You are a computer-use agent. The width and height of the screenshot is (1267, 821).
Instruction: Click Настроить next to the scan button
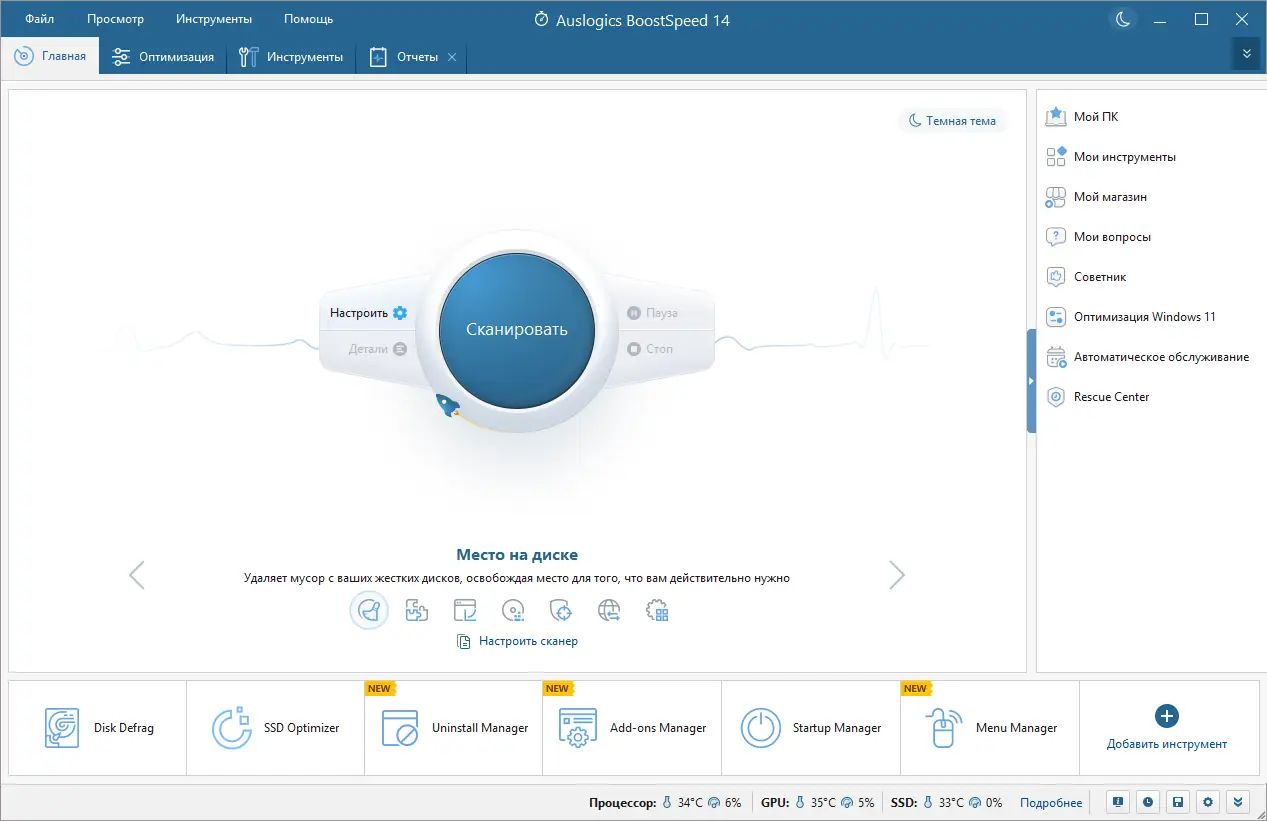368,313
